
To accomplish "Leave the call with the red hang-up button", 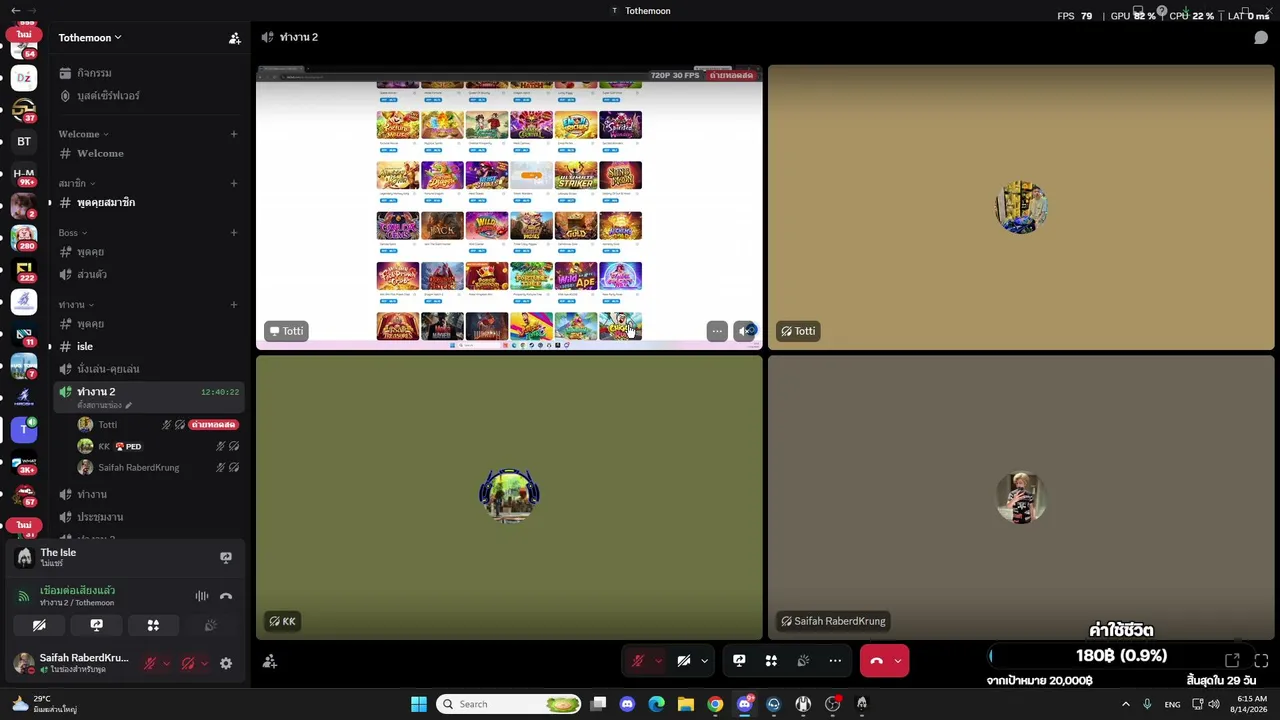I will tap(877, 661).
